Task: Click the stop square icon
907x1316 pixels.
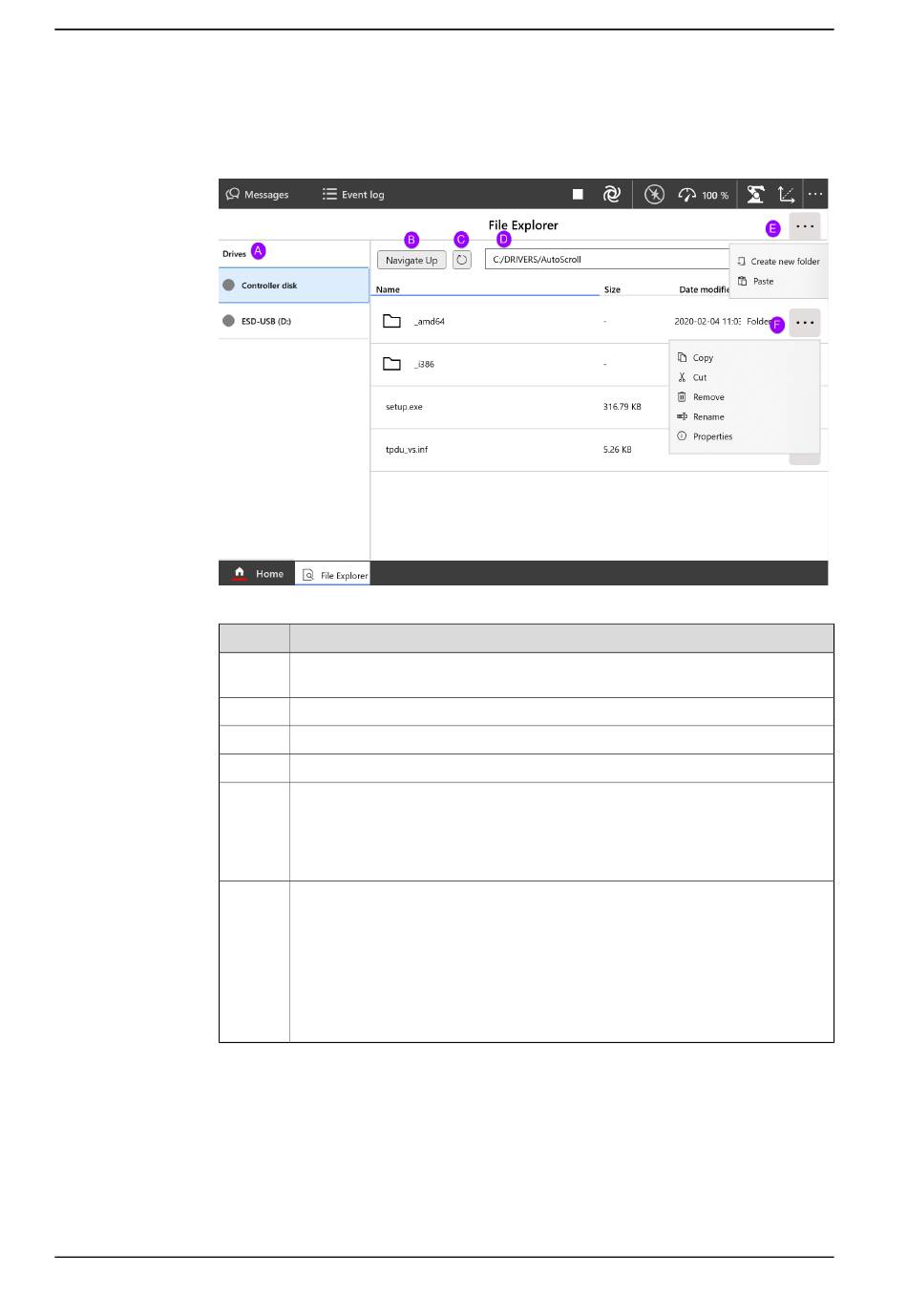Action: (578, 195)
